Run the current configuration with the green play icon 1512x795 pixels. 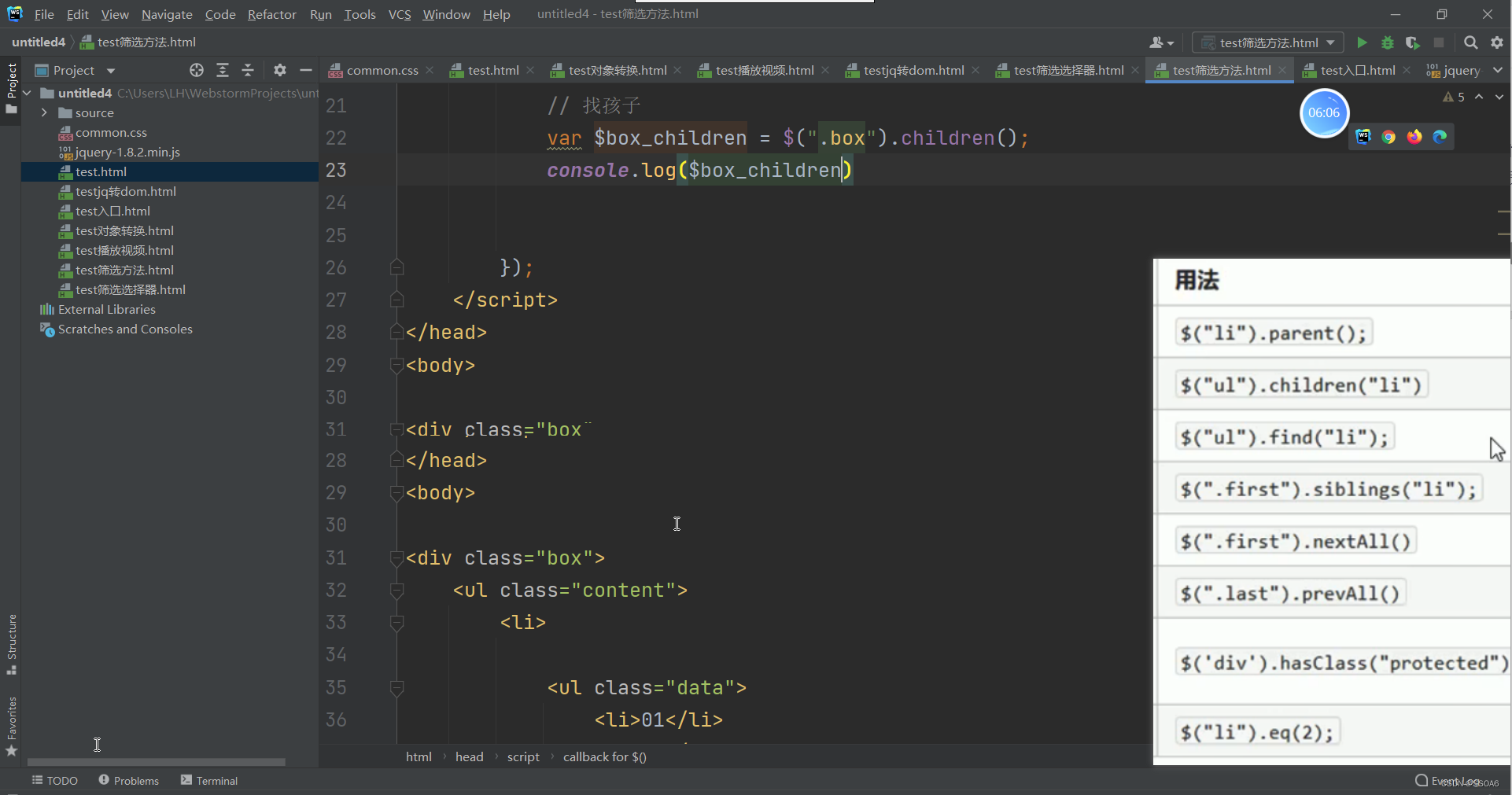(x=1362, y=42)
